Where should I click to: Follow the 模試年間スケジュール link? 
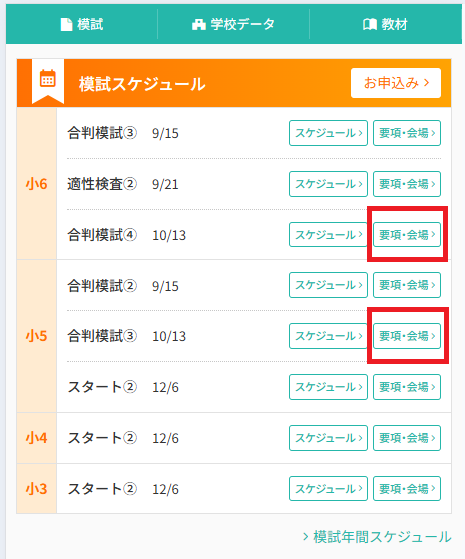[x=377, y=537]
